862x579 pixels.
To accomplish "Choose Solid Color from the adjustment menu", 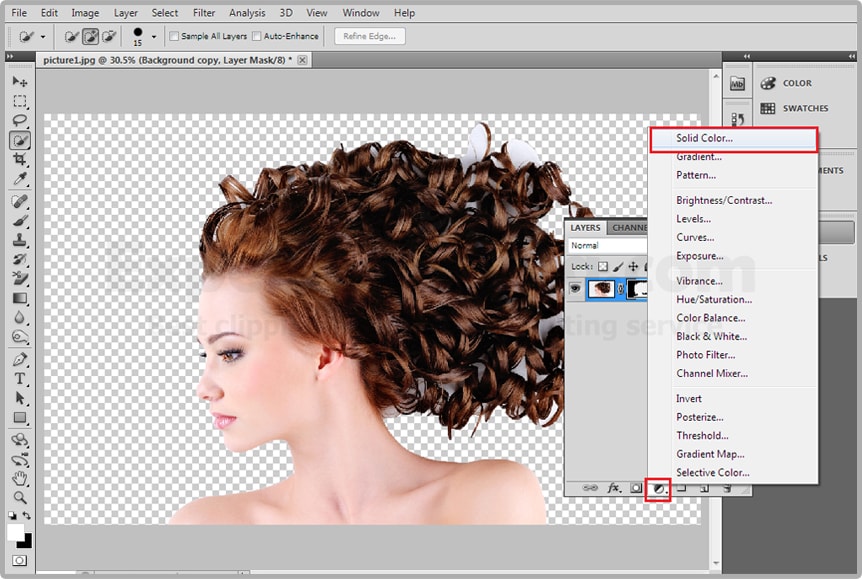I will 704,138.
